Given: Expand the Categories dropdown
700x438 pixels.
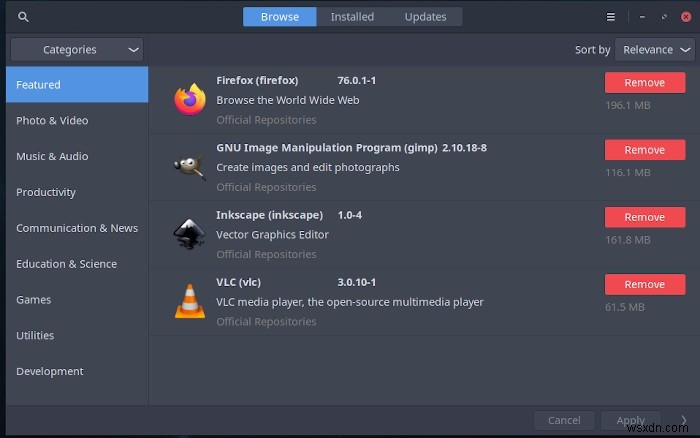Looking at the screenshot, I should click(77, 50).
